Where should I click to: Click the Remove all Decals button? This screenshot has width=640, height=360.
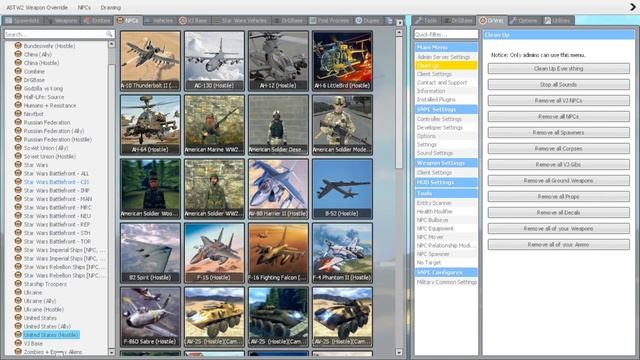tap(559, 212)
